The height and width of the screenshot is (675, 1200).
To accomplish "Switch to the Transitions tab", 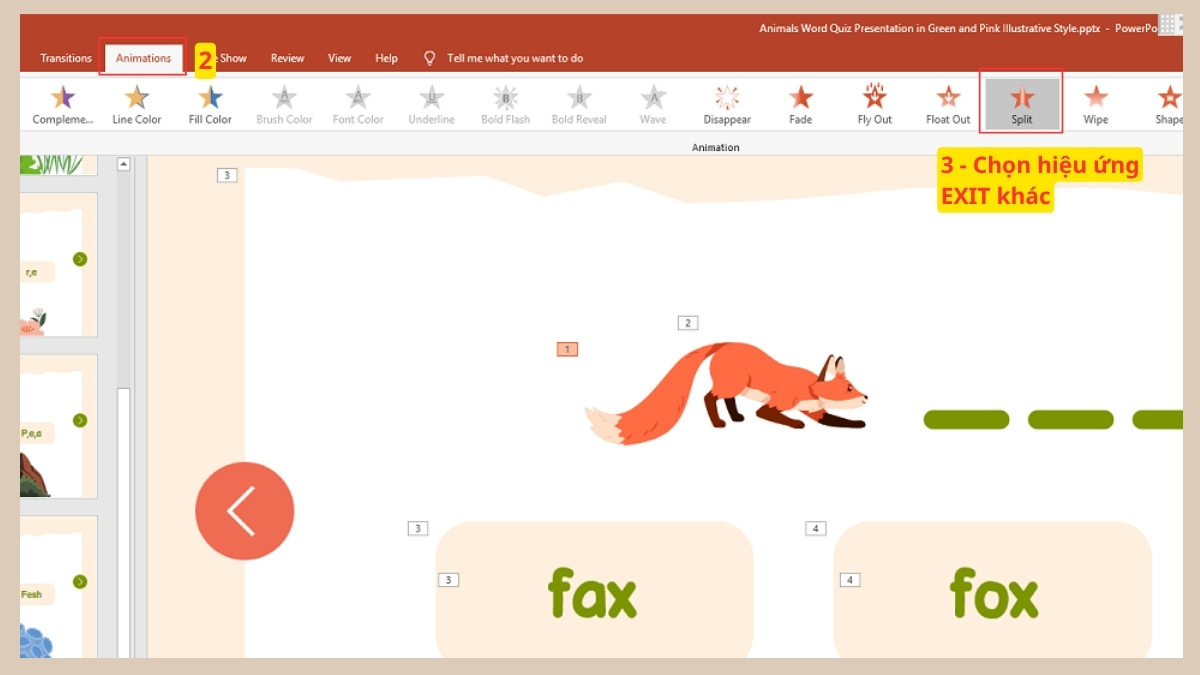I will (x=65, y=58).
